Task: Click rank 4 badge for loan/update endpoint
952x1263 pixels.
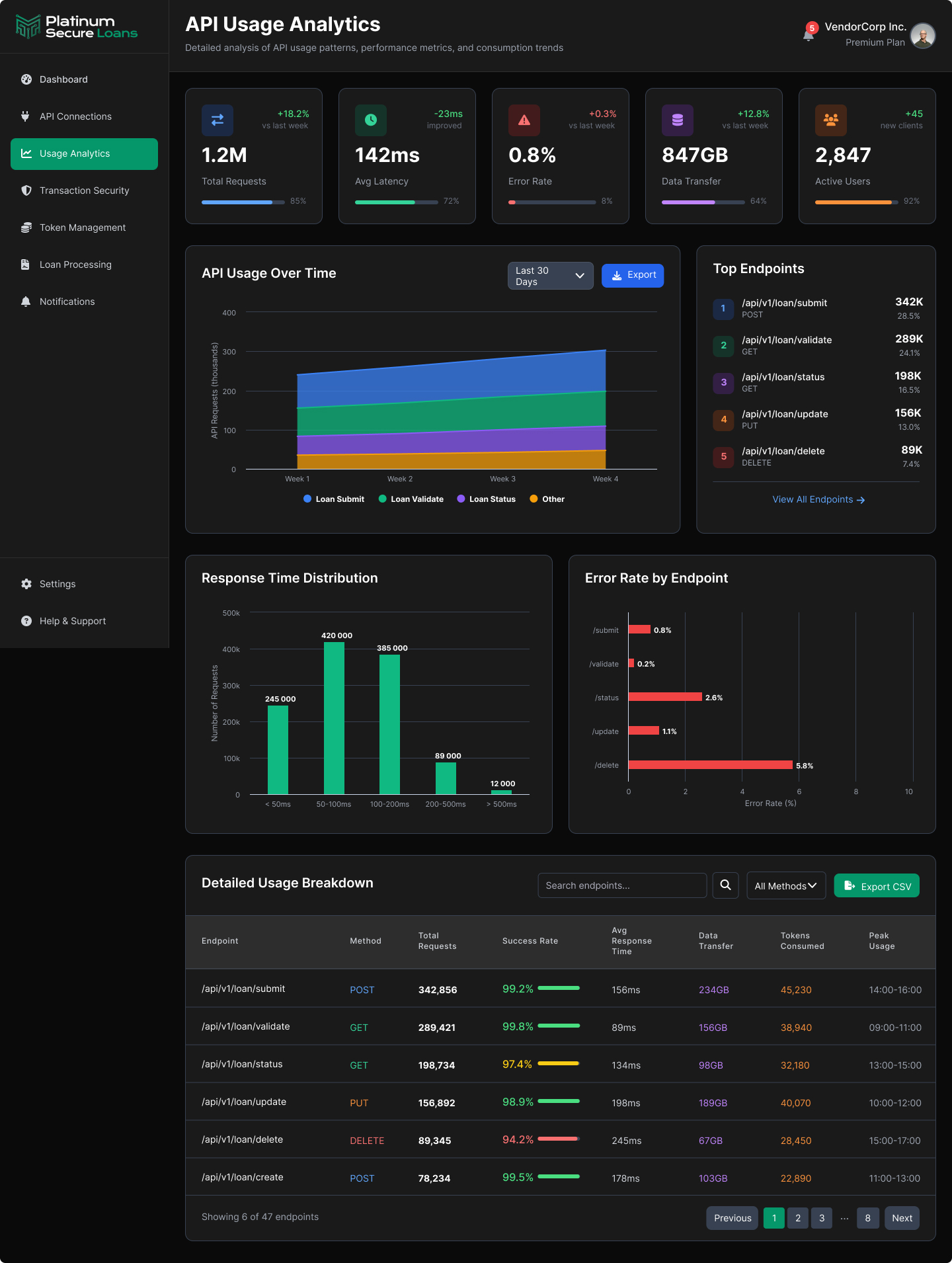Action: (x=723, y=420)
